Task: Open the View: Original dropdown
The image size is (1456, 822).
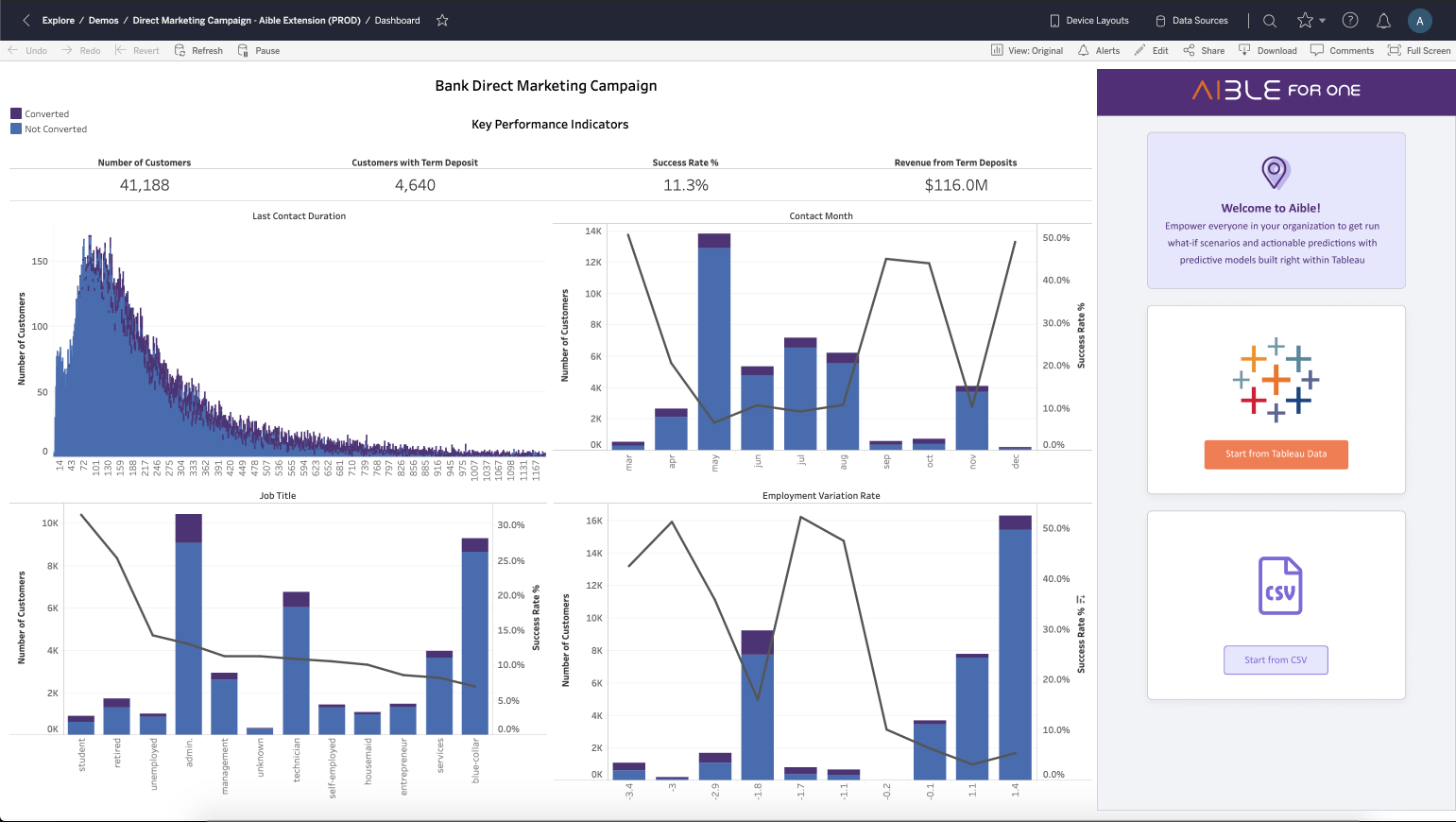Action: click(1027, 50)
